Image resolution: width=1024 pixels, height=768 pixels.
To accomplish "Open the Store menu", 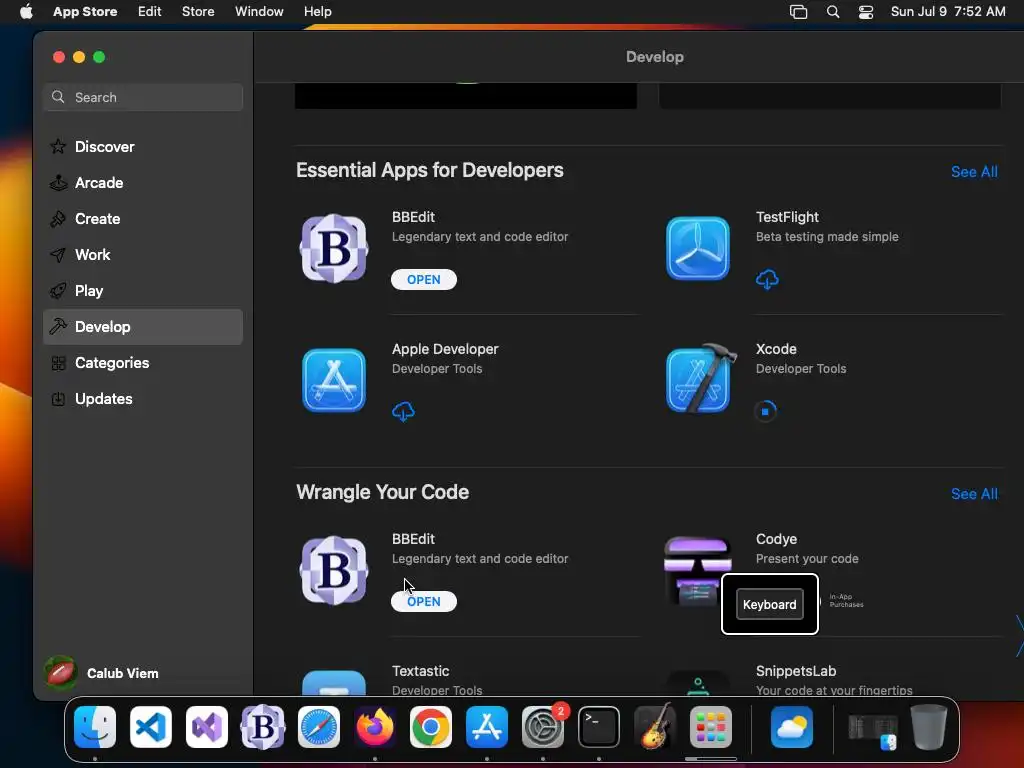I will (198, 11).
